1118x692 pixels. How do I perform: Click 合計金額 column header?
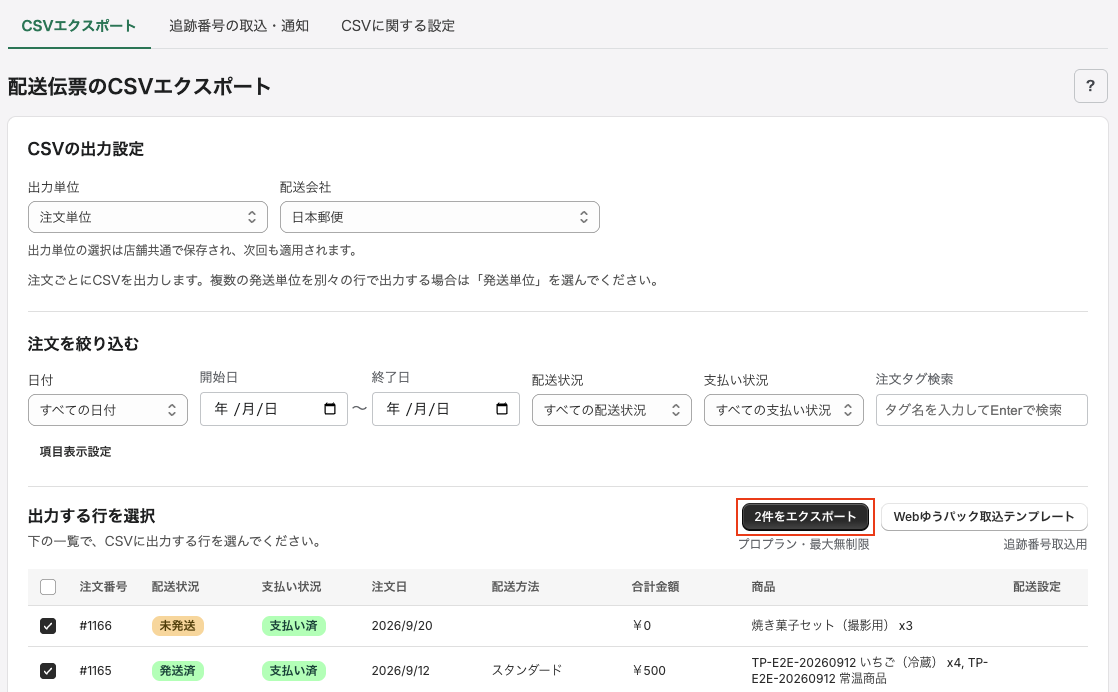[655, 587]
